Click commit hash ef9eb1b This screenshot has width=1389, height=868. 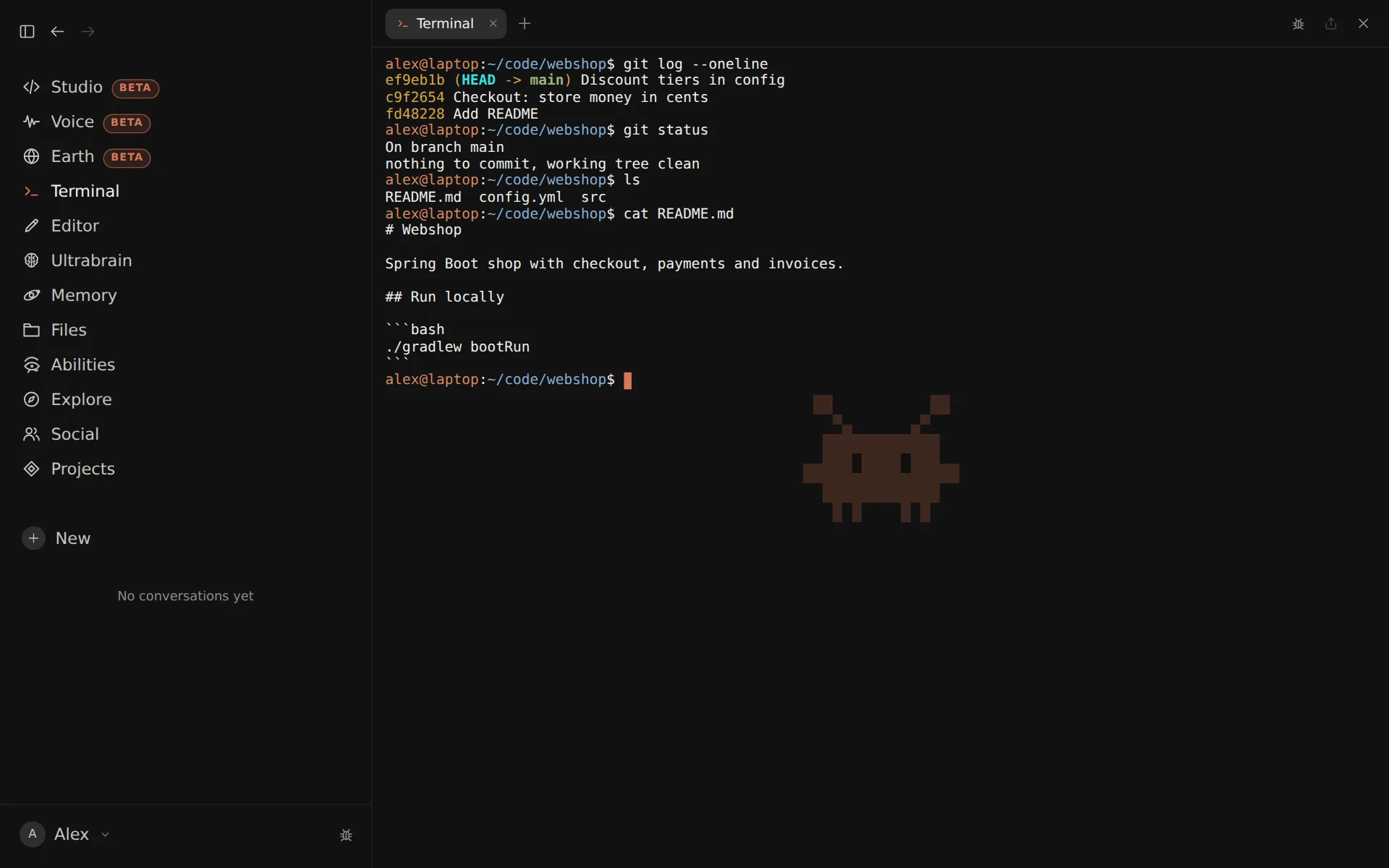click(x=415, y=80)
